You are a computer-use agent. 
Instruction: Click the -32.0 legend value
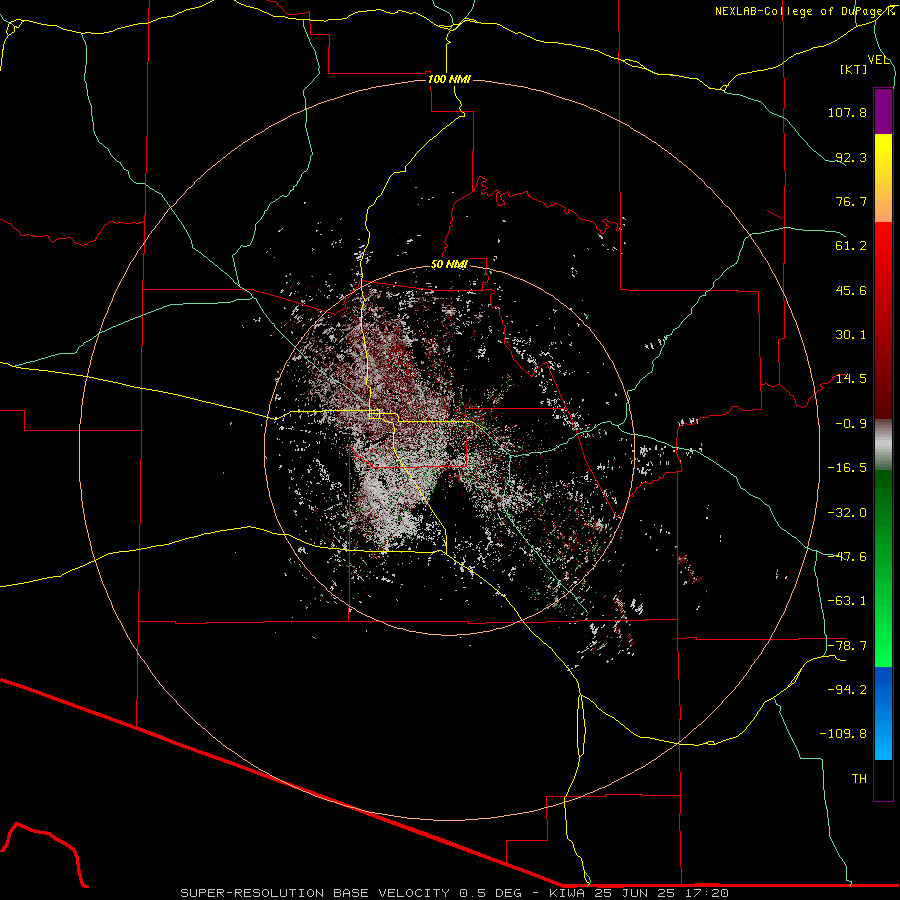[847, 513]
